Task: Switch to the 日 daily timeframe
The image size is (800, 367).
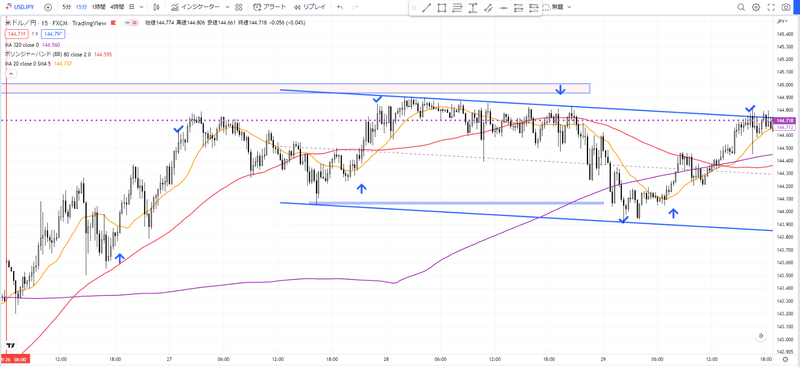Action: pos(132,7)
